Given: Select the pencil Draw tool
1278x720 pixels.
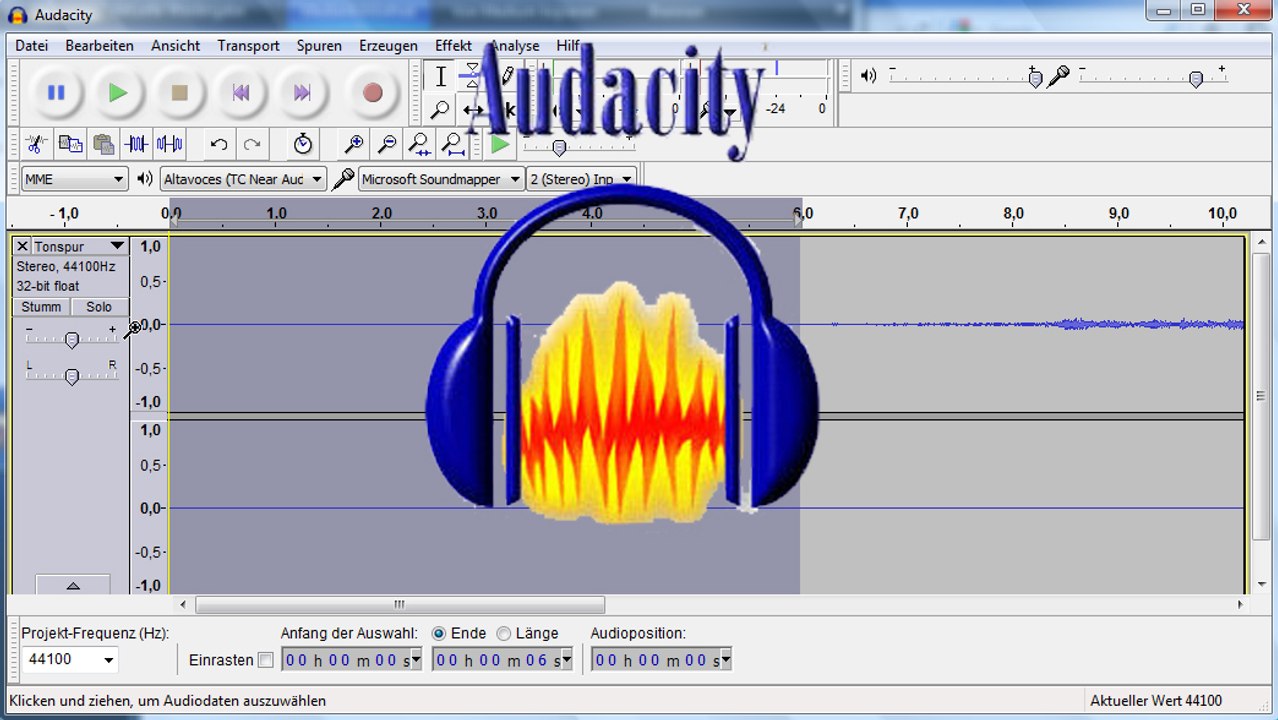Looking at the screenshot, I should 507,76.
